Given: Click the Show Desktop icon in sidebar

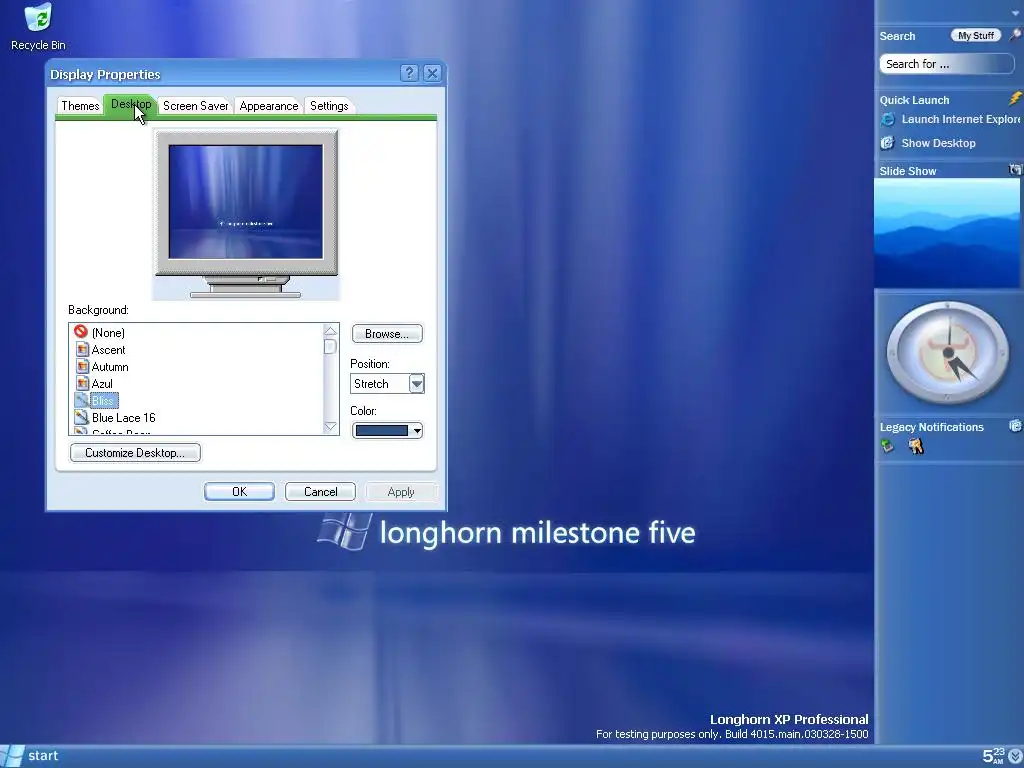Looking at the screenshot, I should tap(888, 143).
